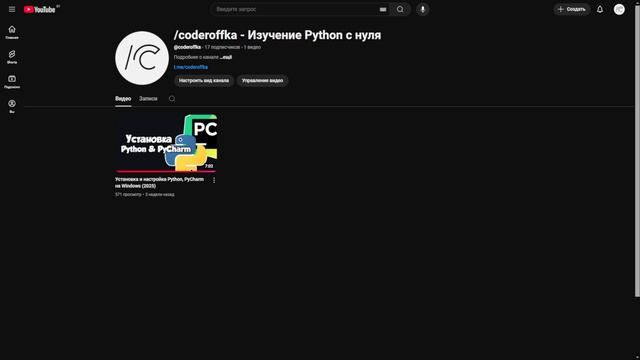Screen dimensions: 640x360
Task: Switch to the Videos tab
Action: point(123,99)
